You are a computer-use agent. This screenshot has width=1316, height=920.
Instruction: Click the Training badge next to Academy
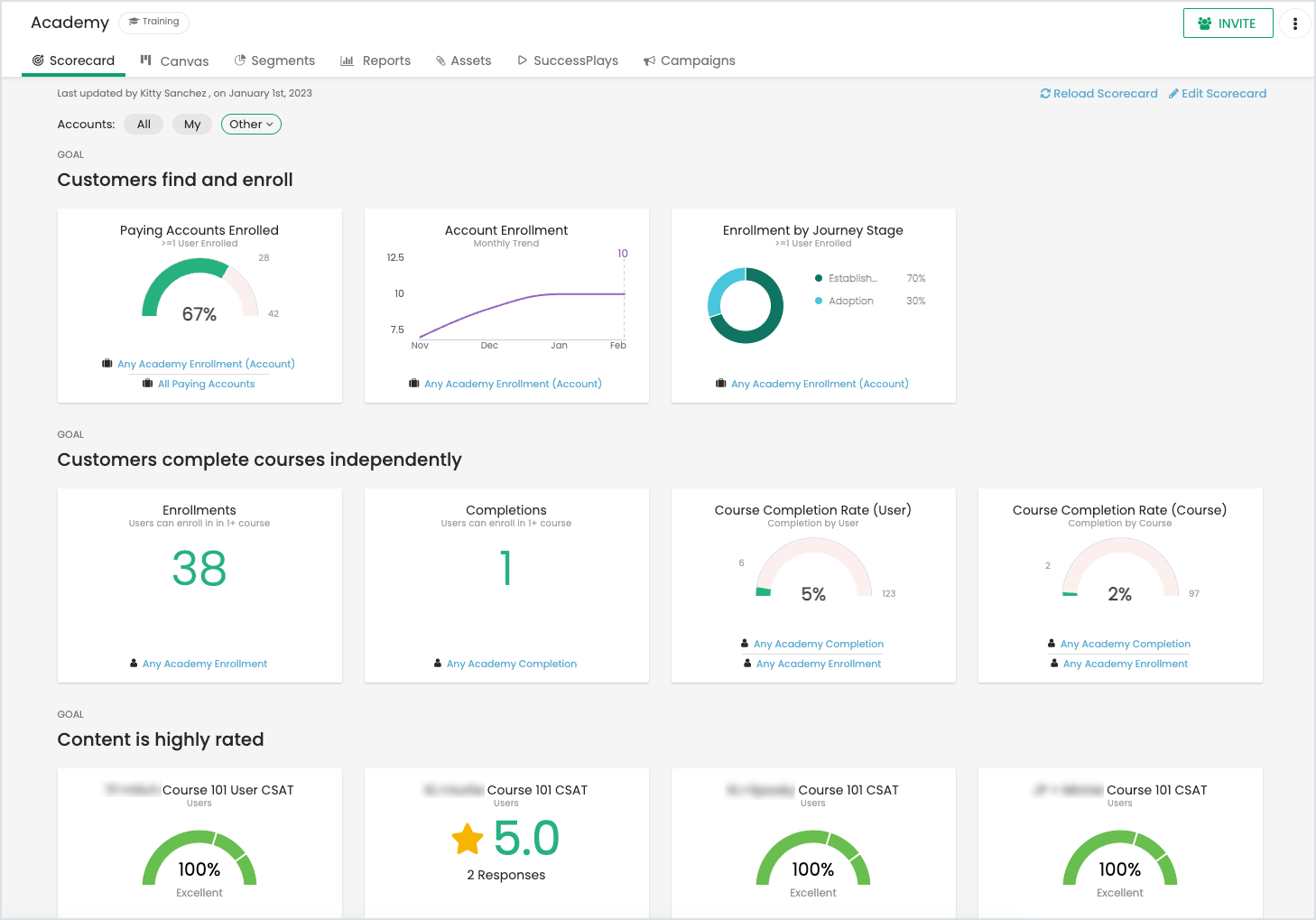(153, 22)
